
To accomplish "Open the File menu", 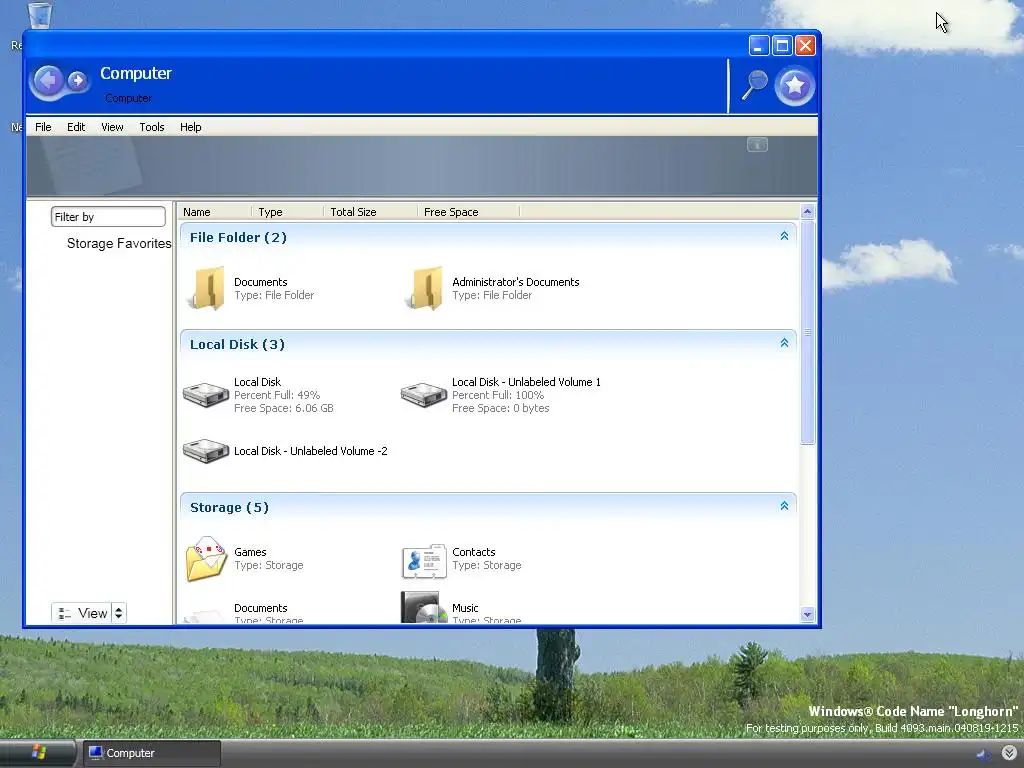I will pyautogui.click(x=43, y=127).
